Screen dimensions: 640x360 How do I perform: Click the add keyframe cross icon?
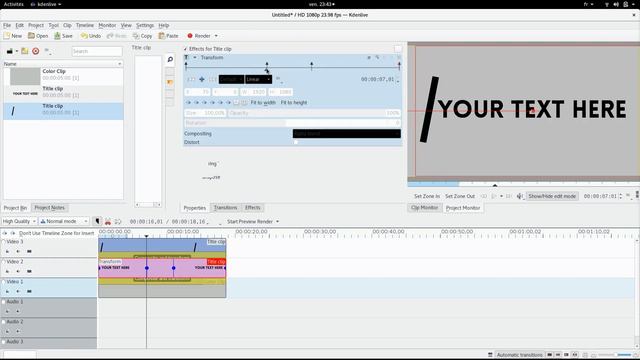pyautogui.click(x=202, y=79)
